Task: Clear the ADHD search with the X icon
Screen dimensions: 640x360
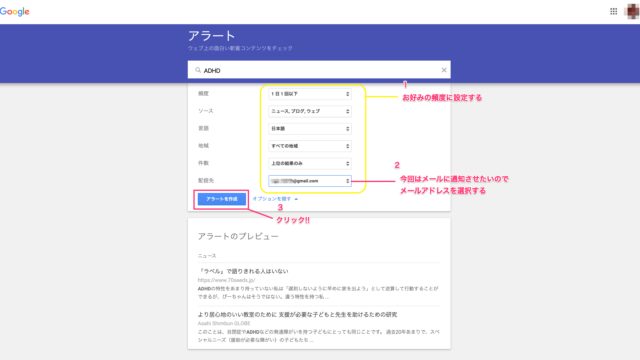Action: point(444,70)
